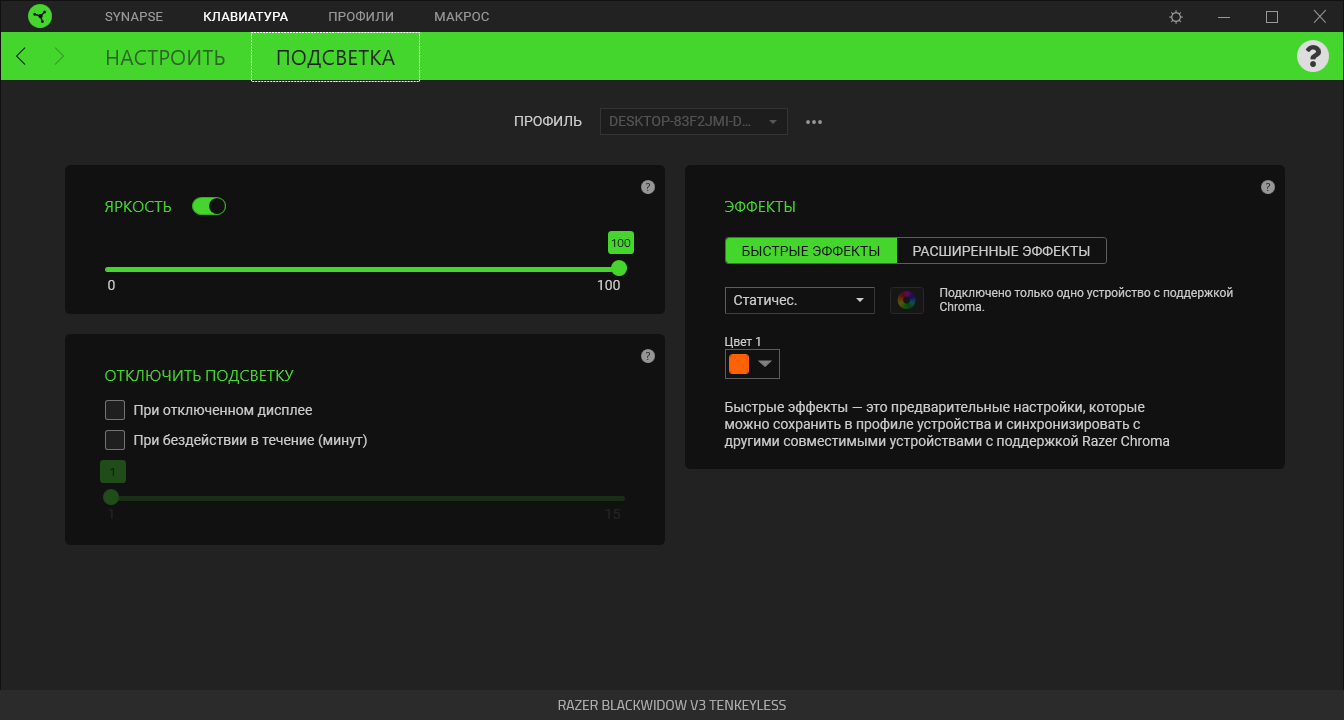Check 'При бездействии в течение (минут)' checkbox

tap(115, 440)
